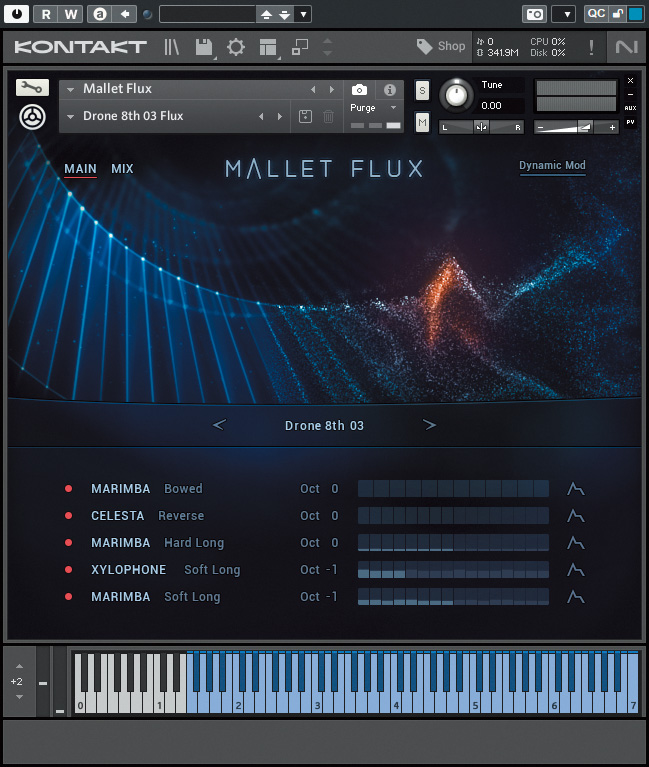Image resolution: width=649 pixels, height=767 pixels.
Task: Click the save snapshot icon
Action: 305,116
